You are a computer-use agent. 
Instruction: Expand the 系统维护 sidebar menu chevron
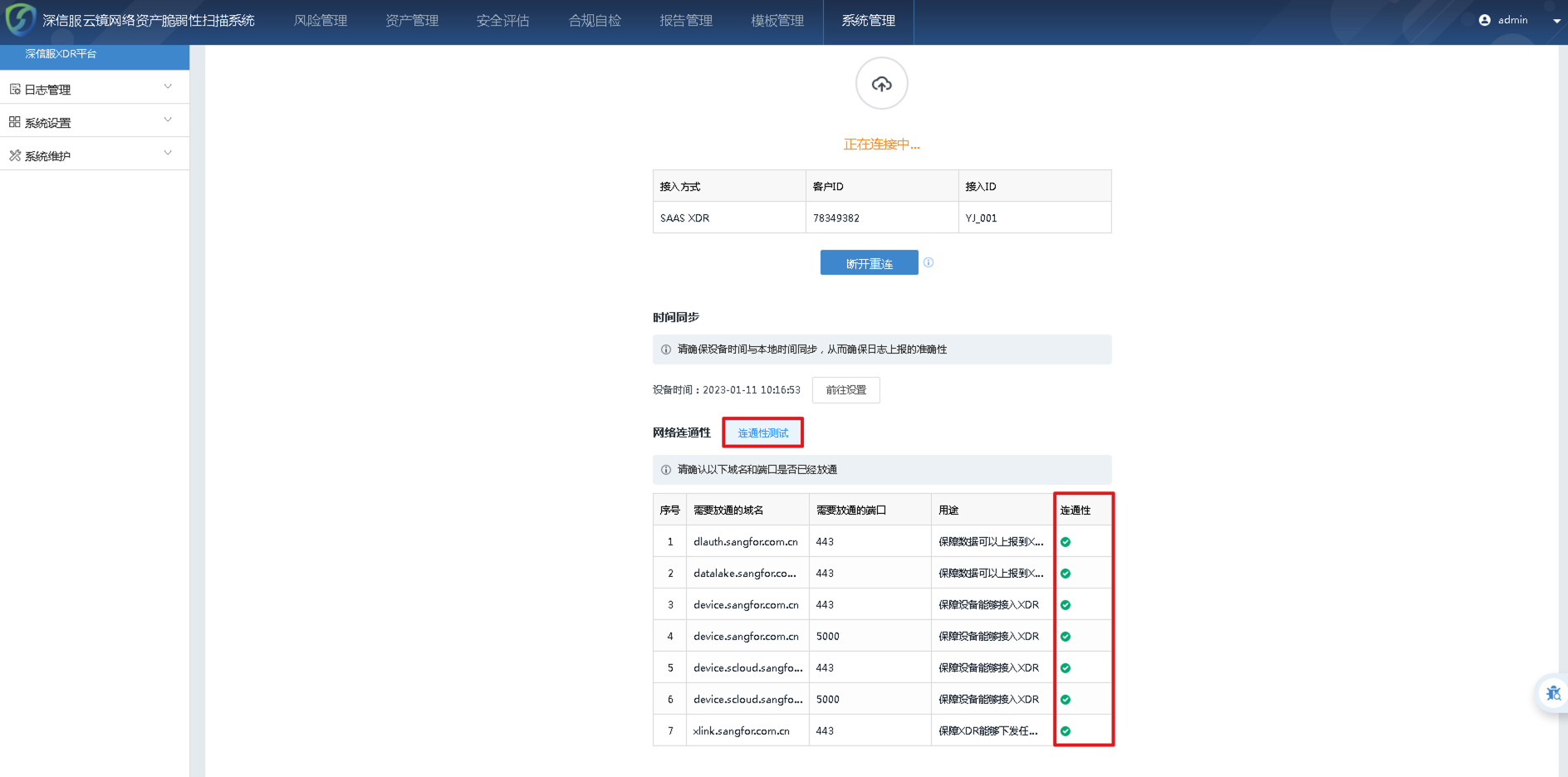tap(168, 153)
